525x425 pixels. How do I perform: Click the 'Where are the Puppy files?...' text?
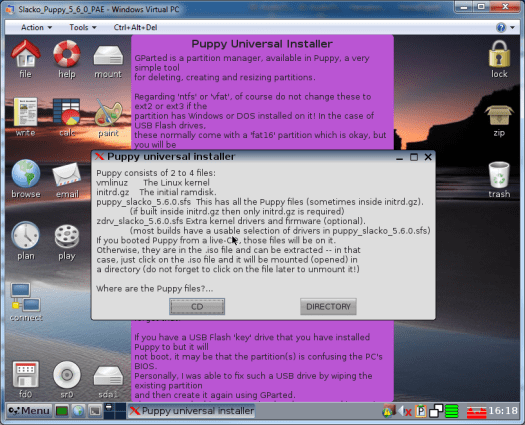pos(155,289)
